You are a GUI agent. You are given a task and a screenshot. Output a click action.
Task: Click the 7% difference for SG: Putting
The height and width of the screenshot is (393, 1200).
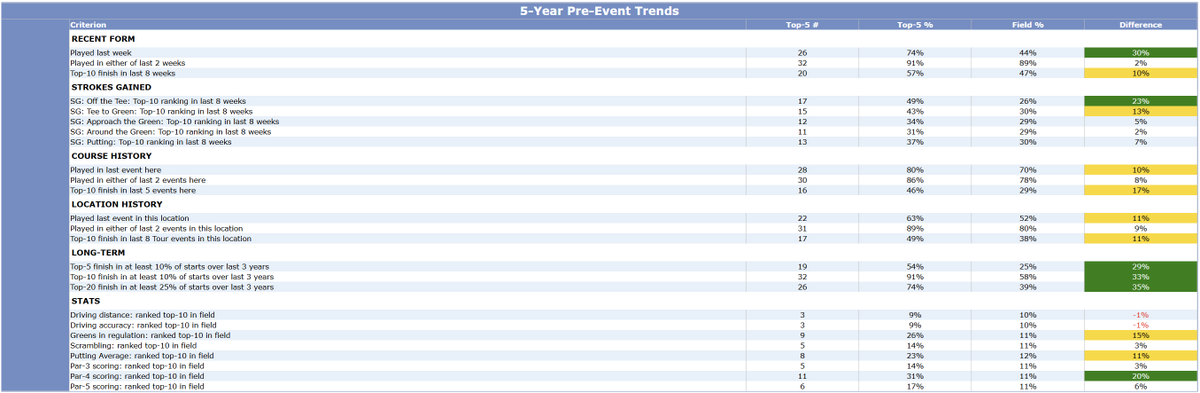point(1140,141)
